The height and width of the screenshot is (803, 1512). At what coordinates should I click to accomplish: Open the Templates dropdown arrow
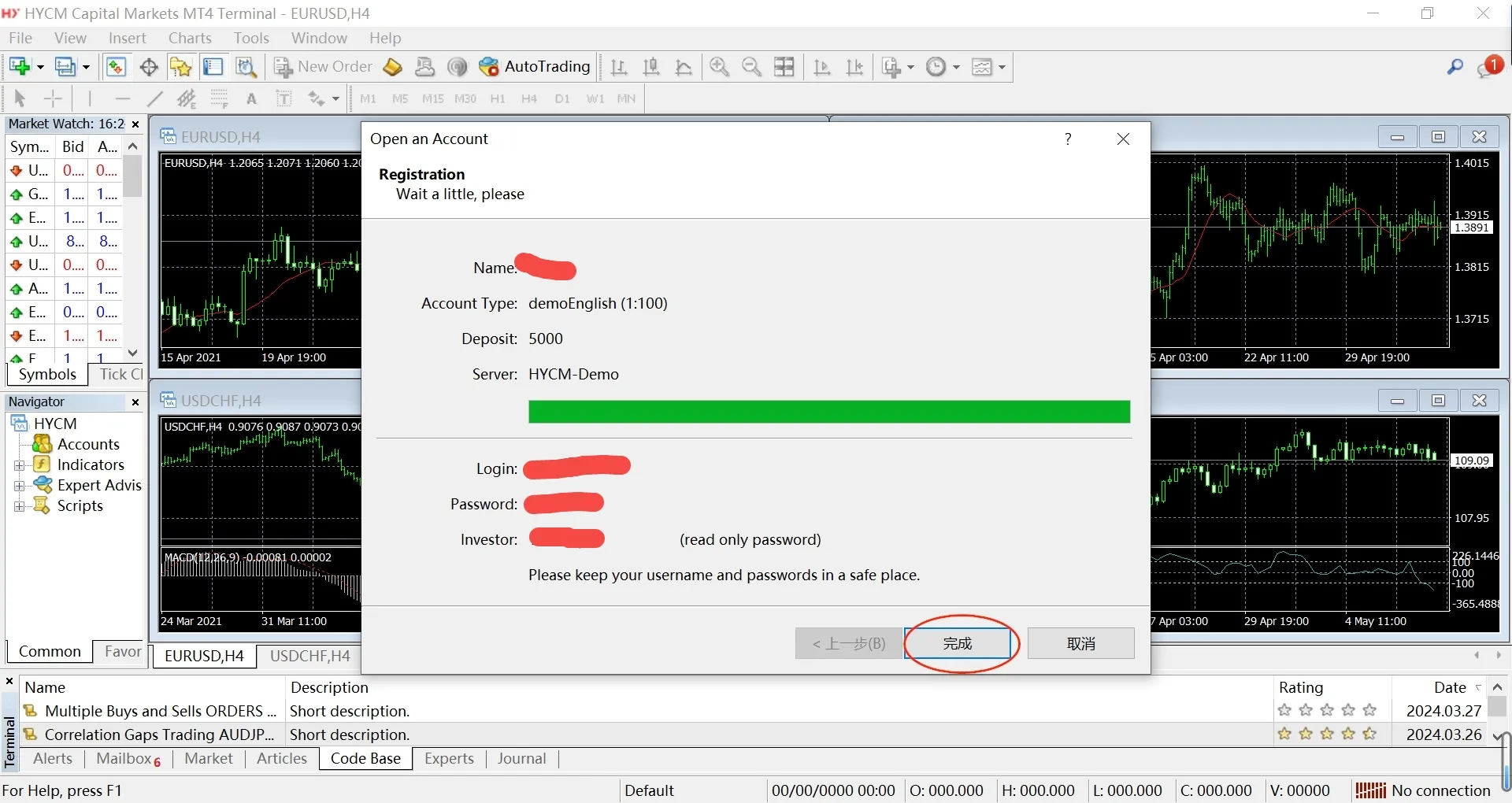pyautogui.click(x=1002, y=67)
